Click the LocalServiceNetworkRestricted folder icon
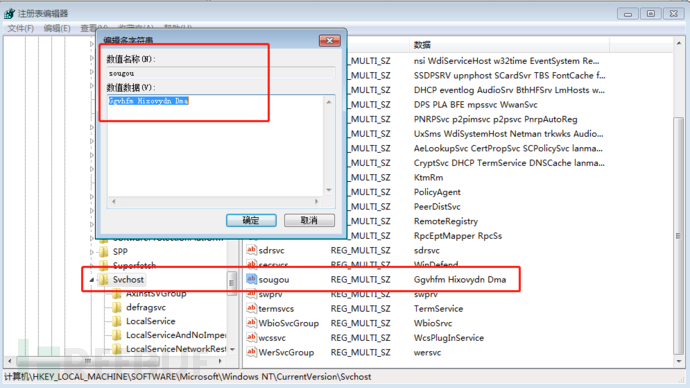Viewport: 690px width, 388px height. tap(117, 349)
